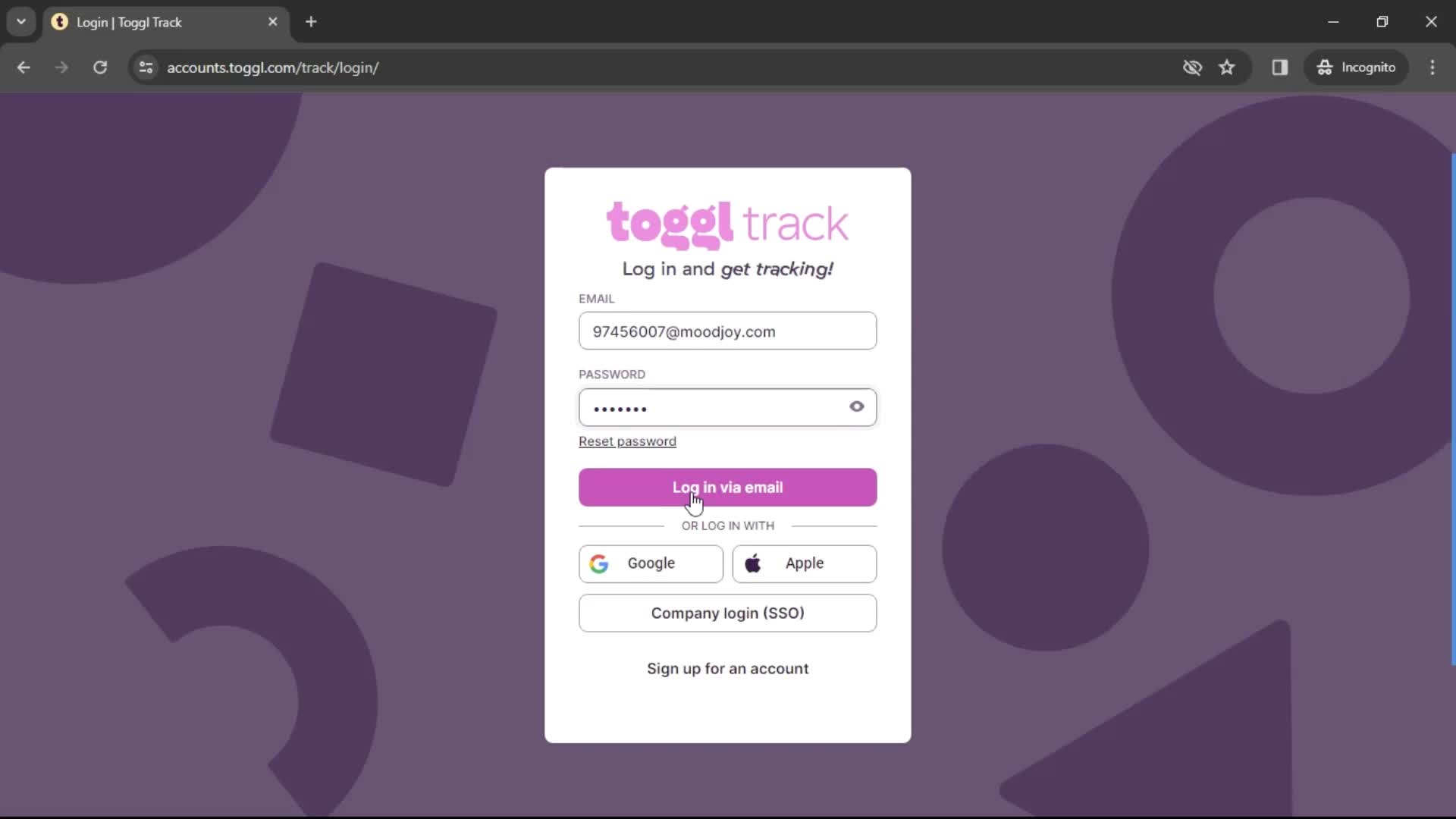Click the browser extensions puzzle icon

[x=1281, y=67]
